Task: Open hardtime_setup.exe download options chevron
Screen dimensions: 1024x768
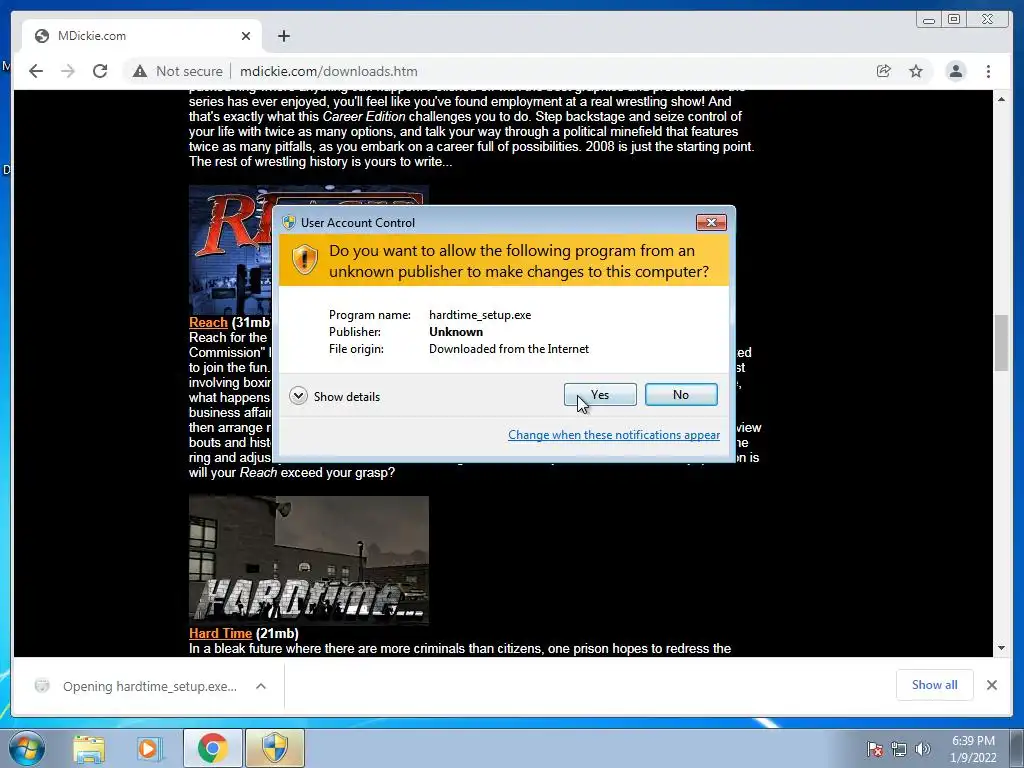Action: point(261,686)
